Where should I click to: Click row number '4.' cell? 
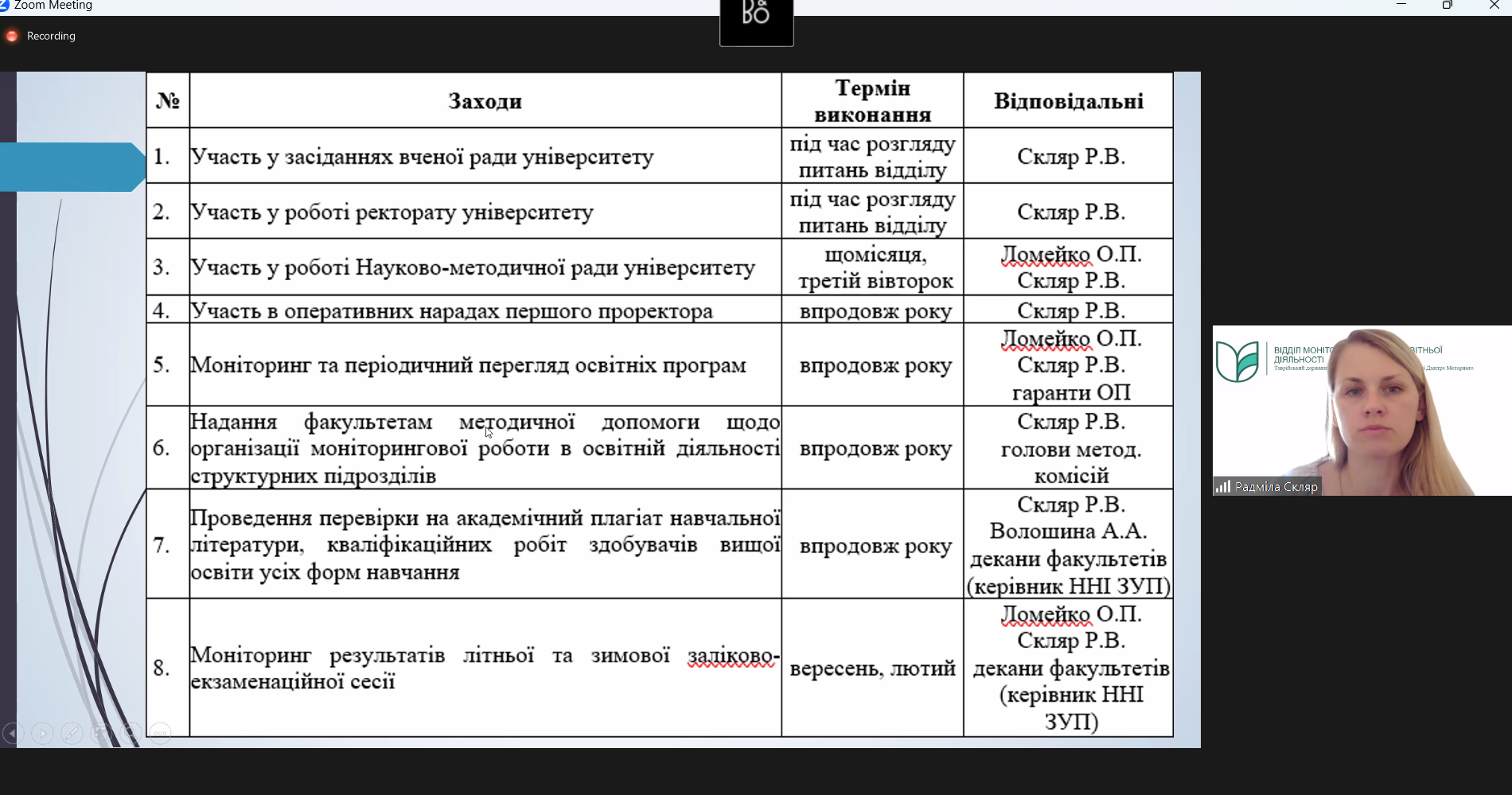click(162, 310)
